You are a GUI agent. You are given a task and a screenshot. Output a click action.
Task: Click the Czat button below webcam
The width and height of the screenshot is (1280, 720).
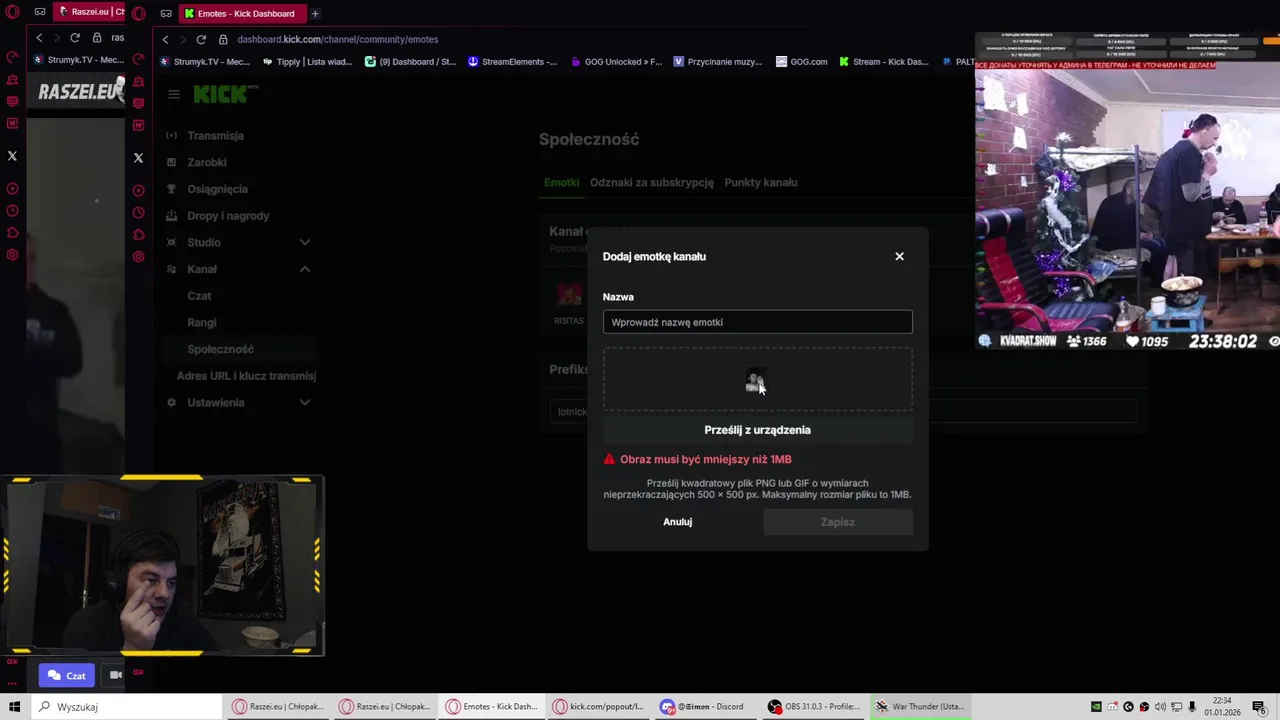67,675
